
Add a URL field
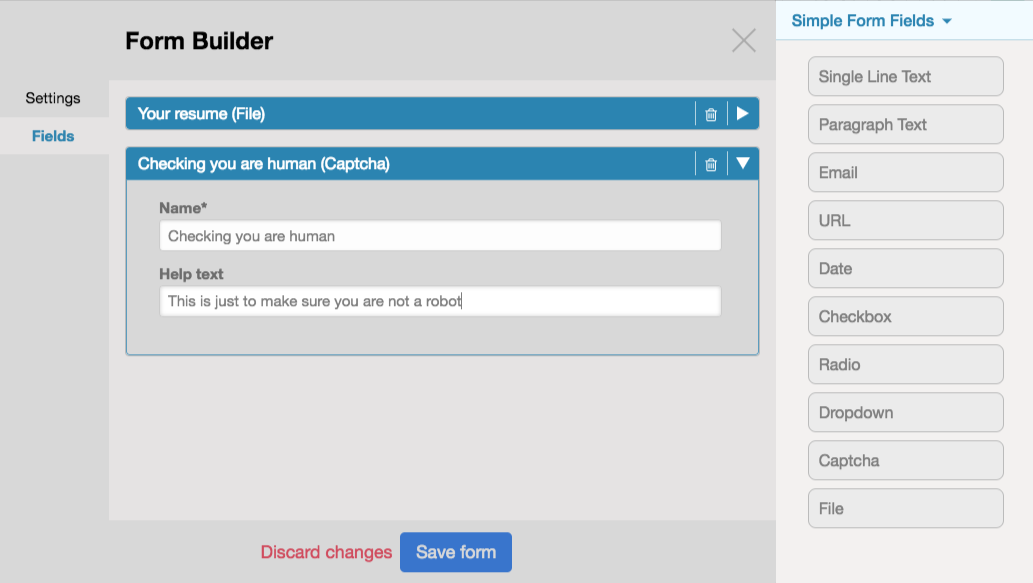click(905, 221)
